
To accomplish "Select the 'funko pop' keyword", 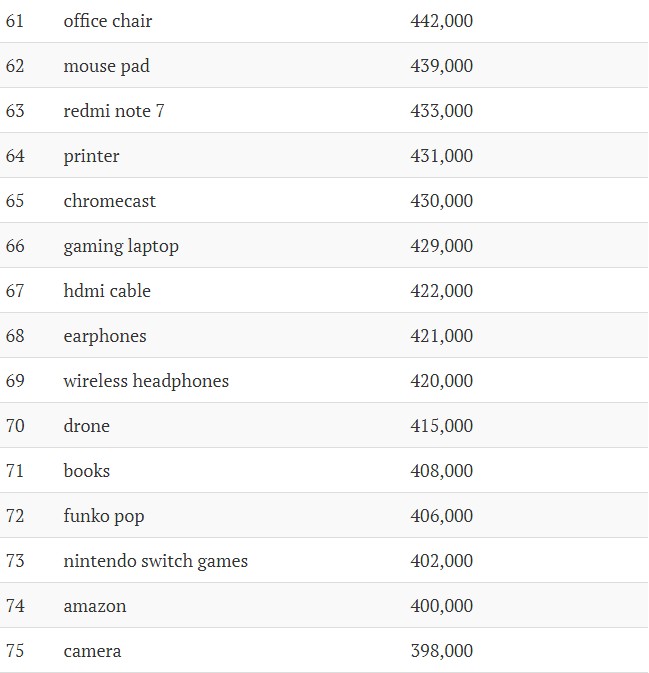I will (x=104, y=516).
